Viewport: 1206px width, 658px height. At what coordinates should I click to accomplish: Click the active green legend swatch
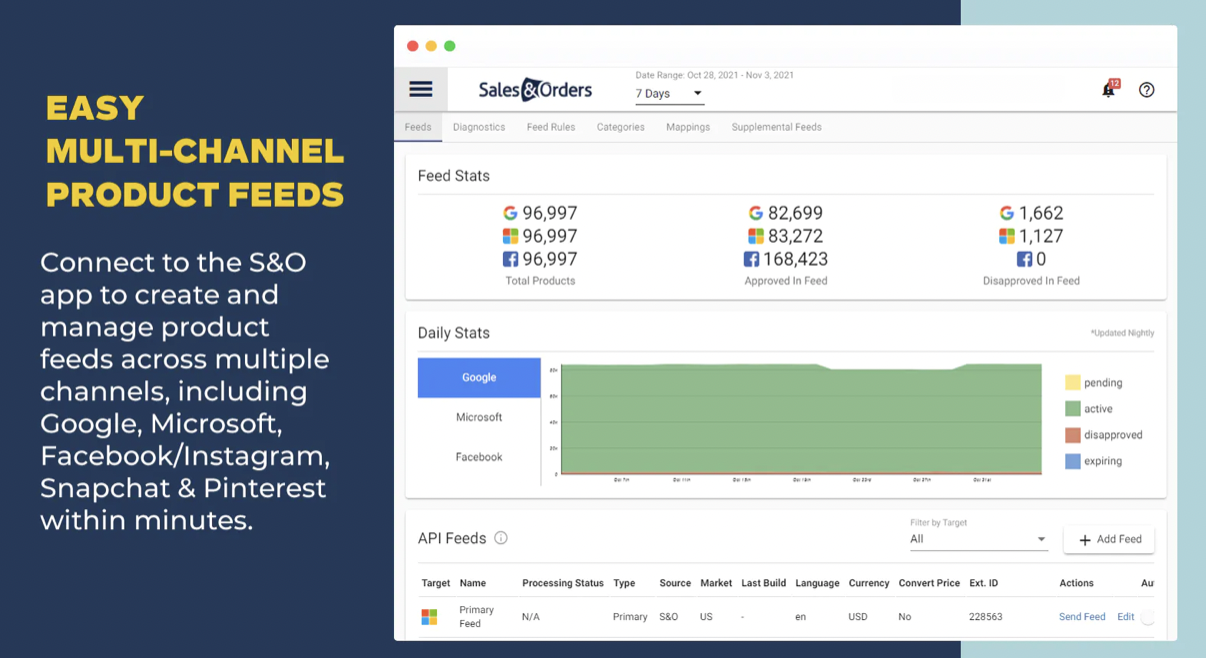coord(1073,408)
